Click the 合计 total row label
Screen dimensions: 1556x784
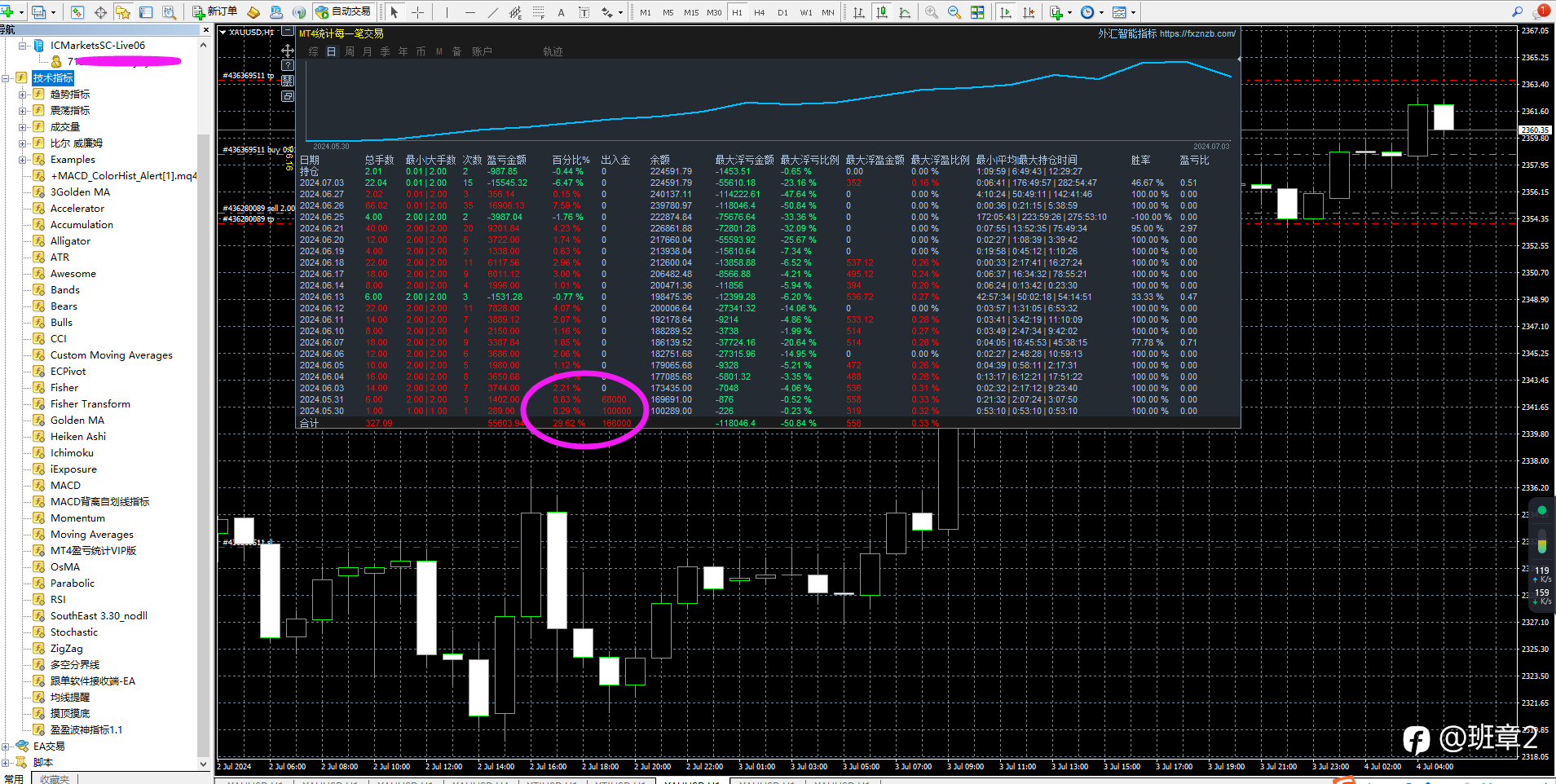click(310, 423)
